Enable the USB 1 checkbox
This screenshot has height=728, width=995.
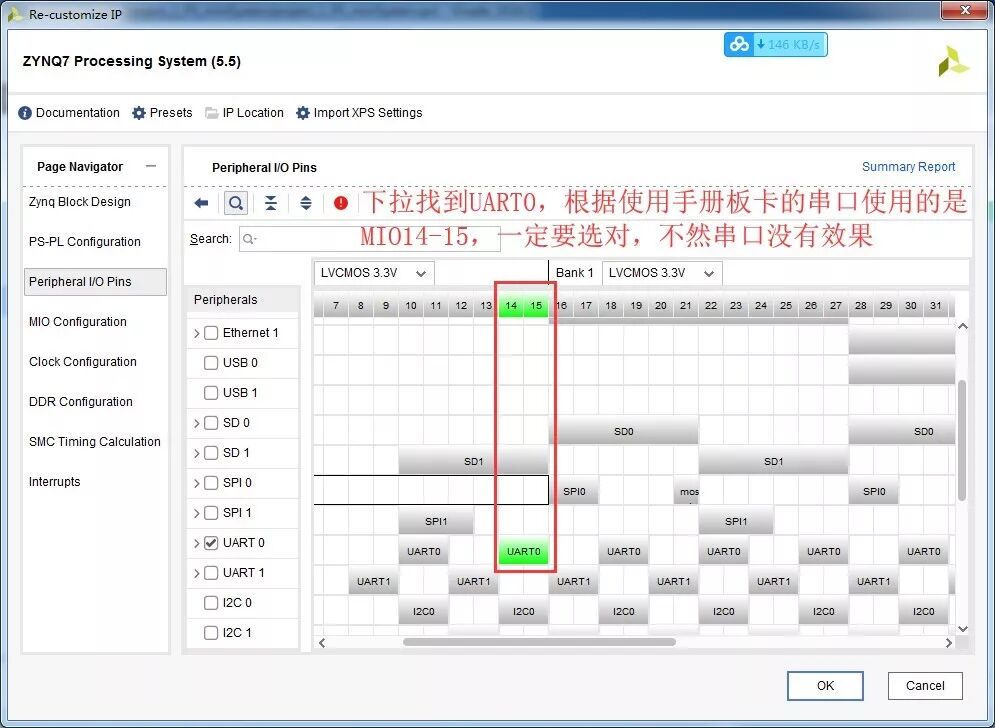tap(211, 393)
